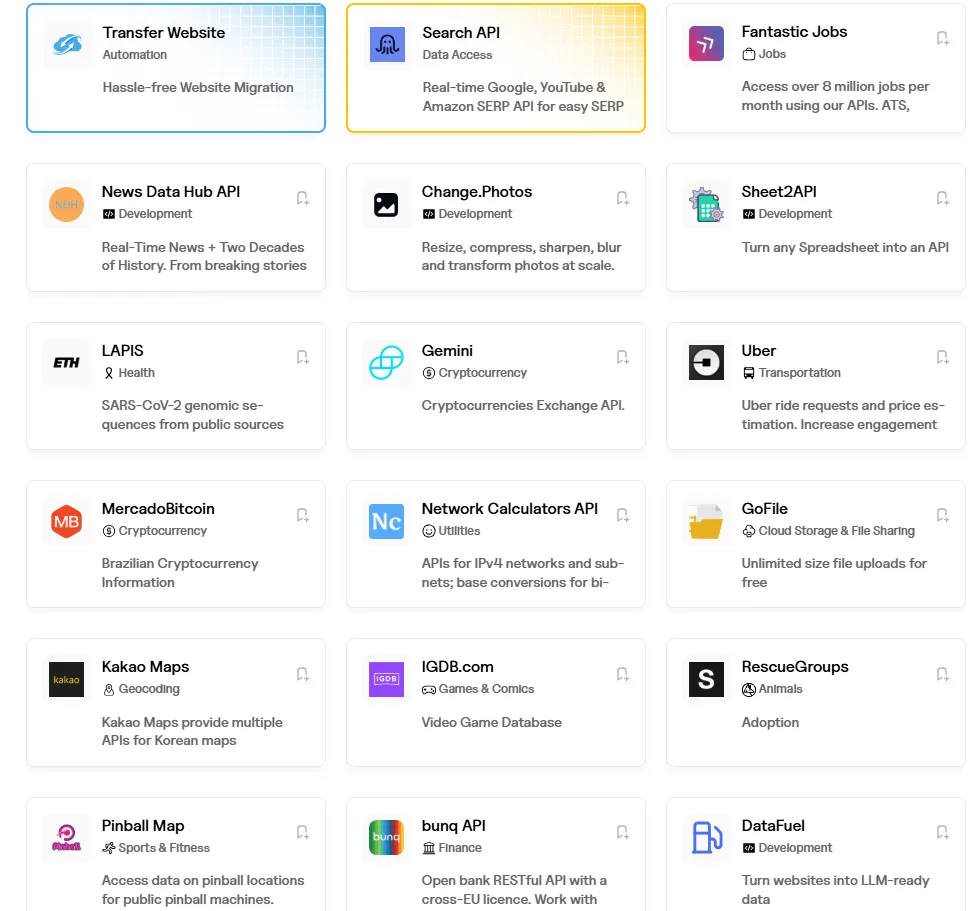
Task: Click the DataFuel fuel pump logo
Action: click(706, 837)
